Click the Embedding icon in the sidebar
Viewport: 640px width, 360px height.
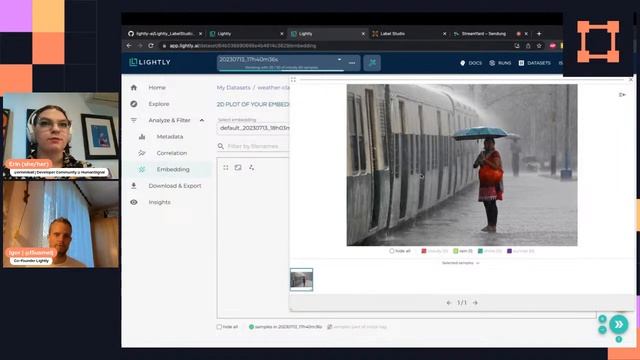142,169
